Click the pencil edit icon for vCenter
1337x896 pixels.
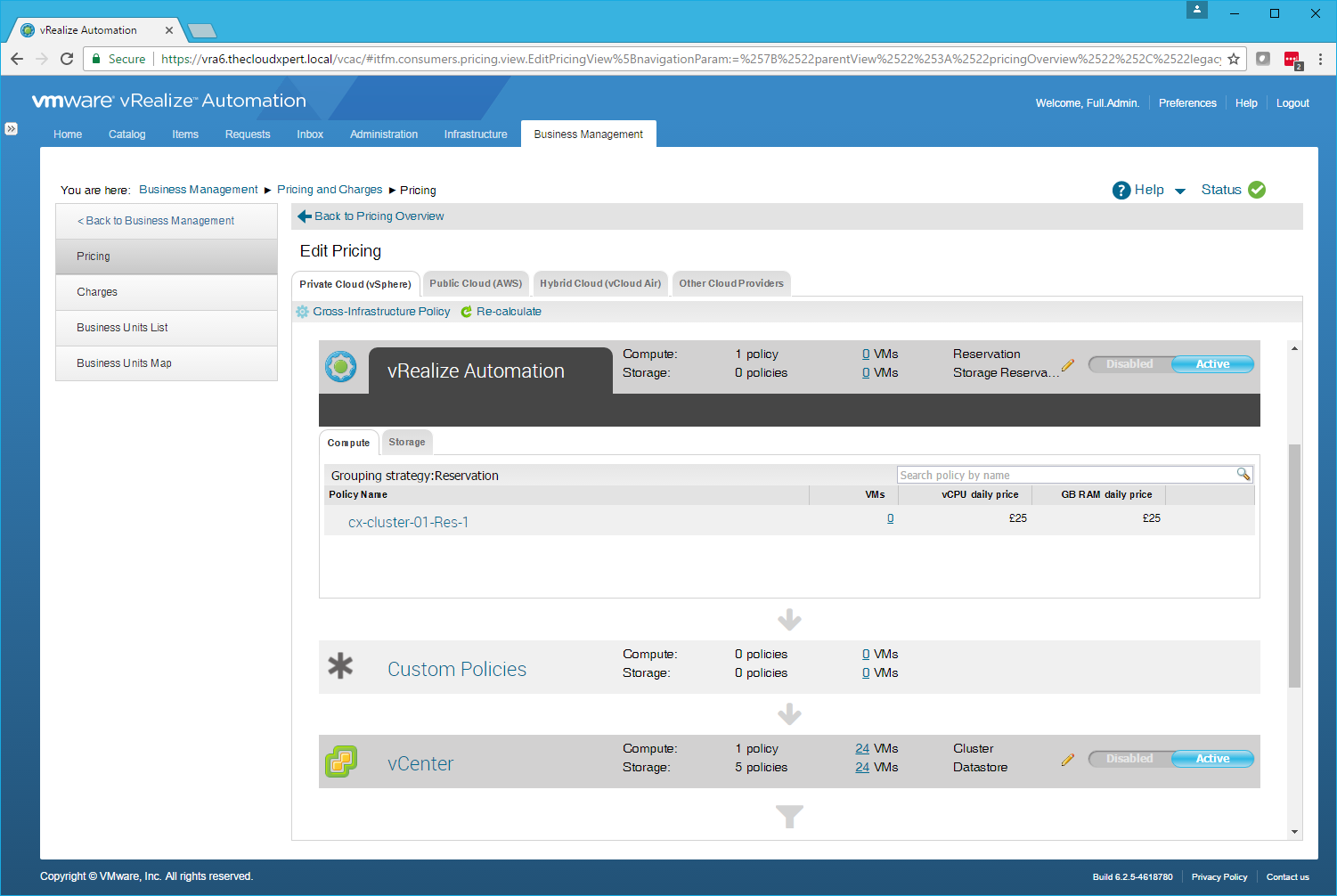pyautogui.click(x=1068, y=760)
